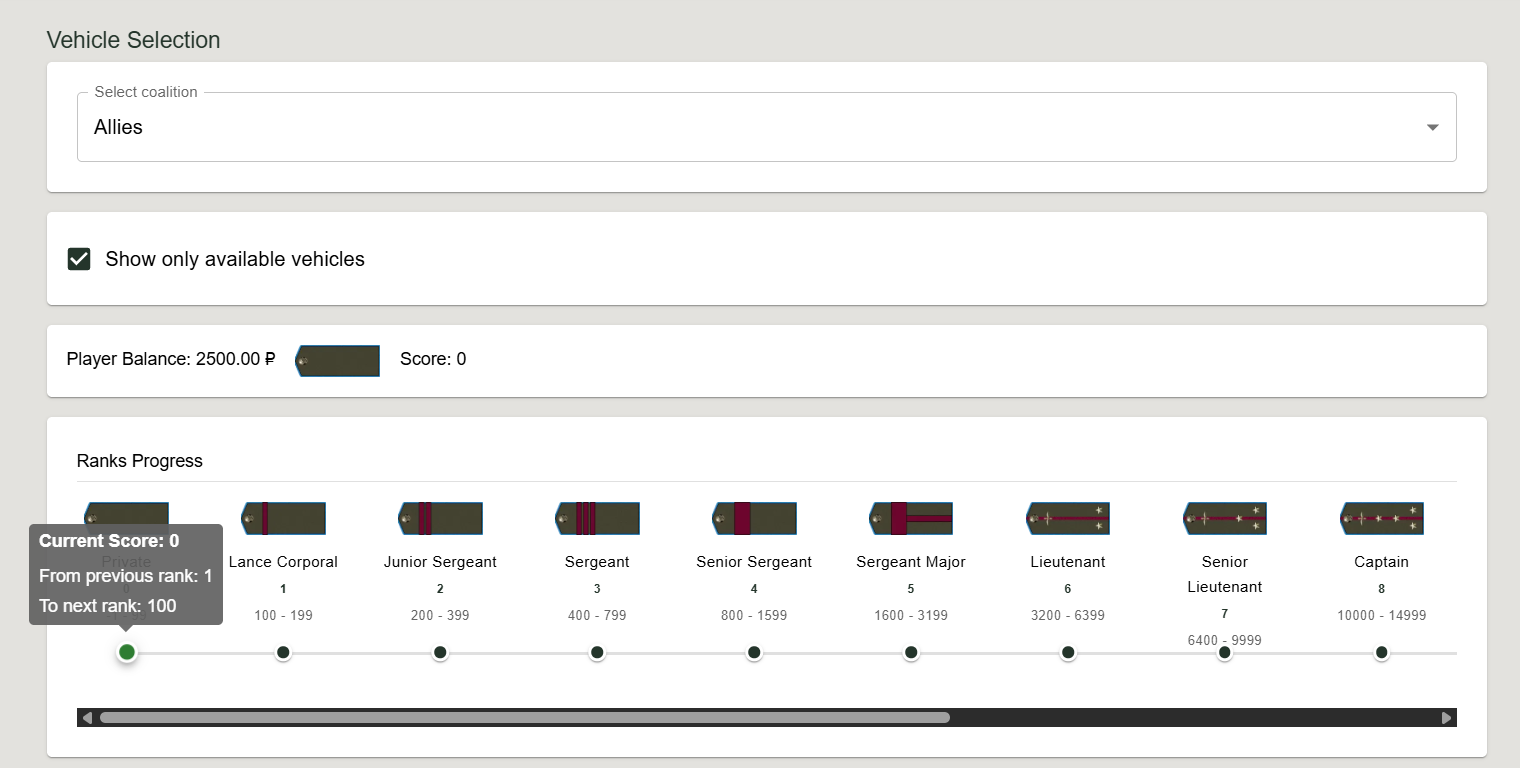Click the Sergeant Major slider mark

pos(911,652)
